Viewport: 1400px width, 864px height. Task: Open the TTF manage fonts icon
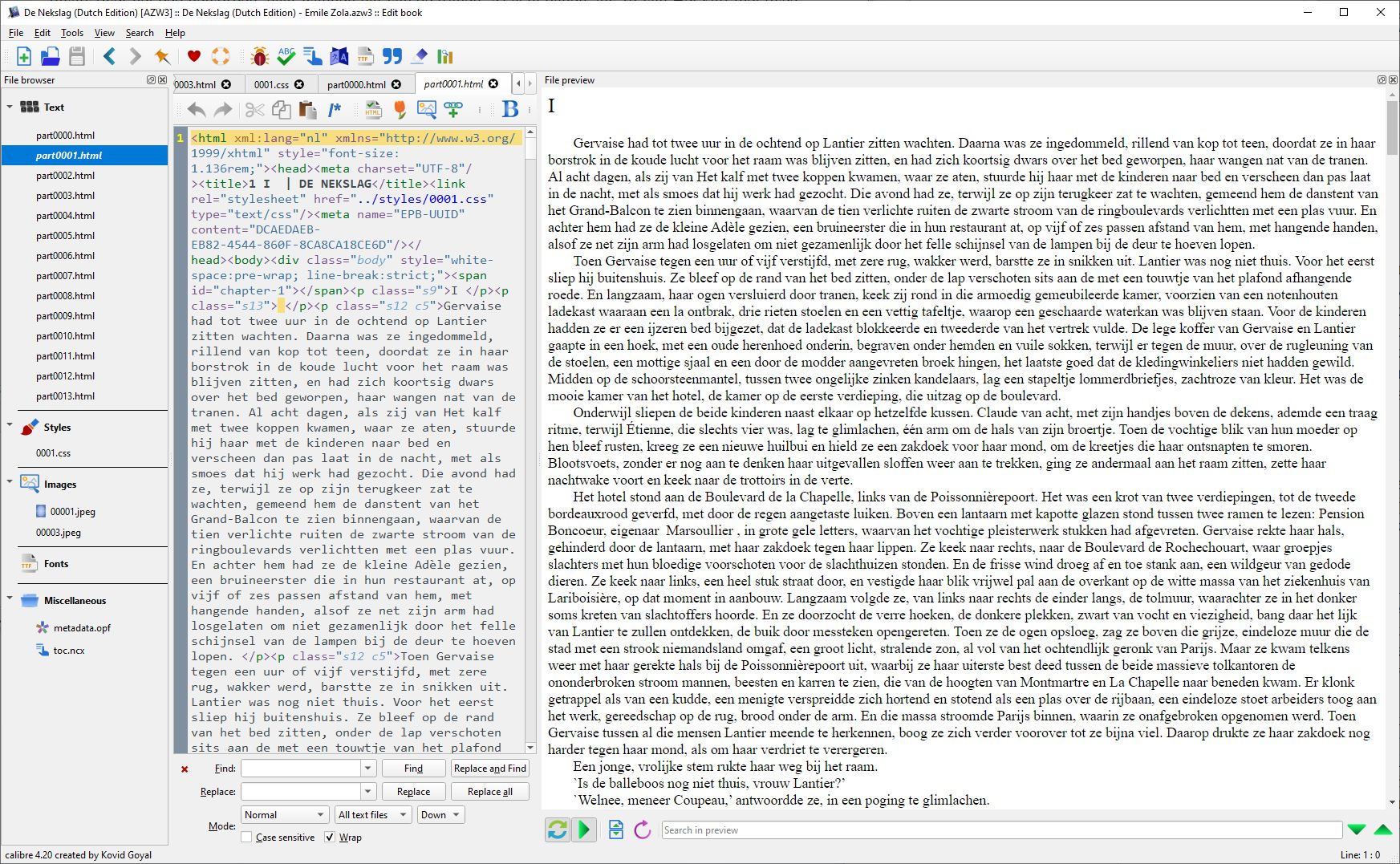pyautogui.click(x=366, y=56)
